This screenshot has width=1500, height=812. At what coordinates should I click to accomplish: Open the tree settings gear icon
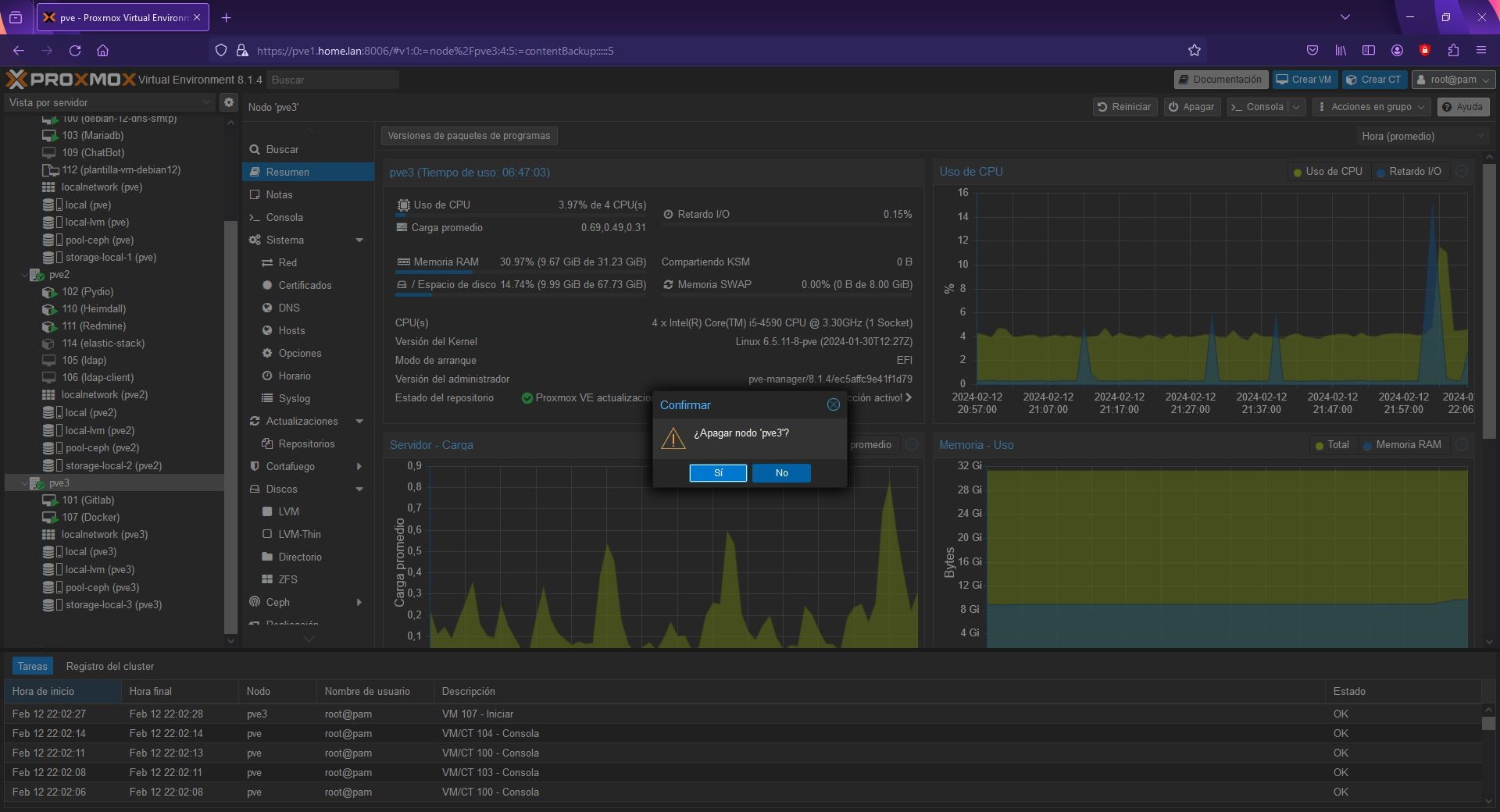click(228, 102)
